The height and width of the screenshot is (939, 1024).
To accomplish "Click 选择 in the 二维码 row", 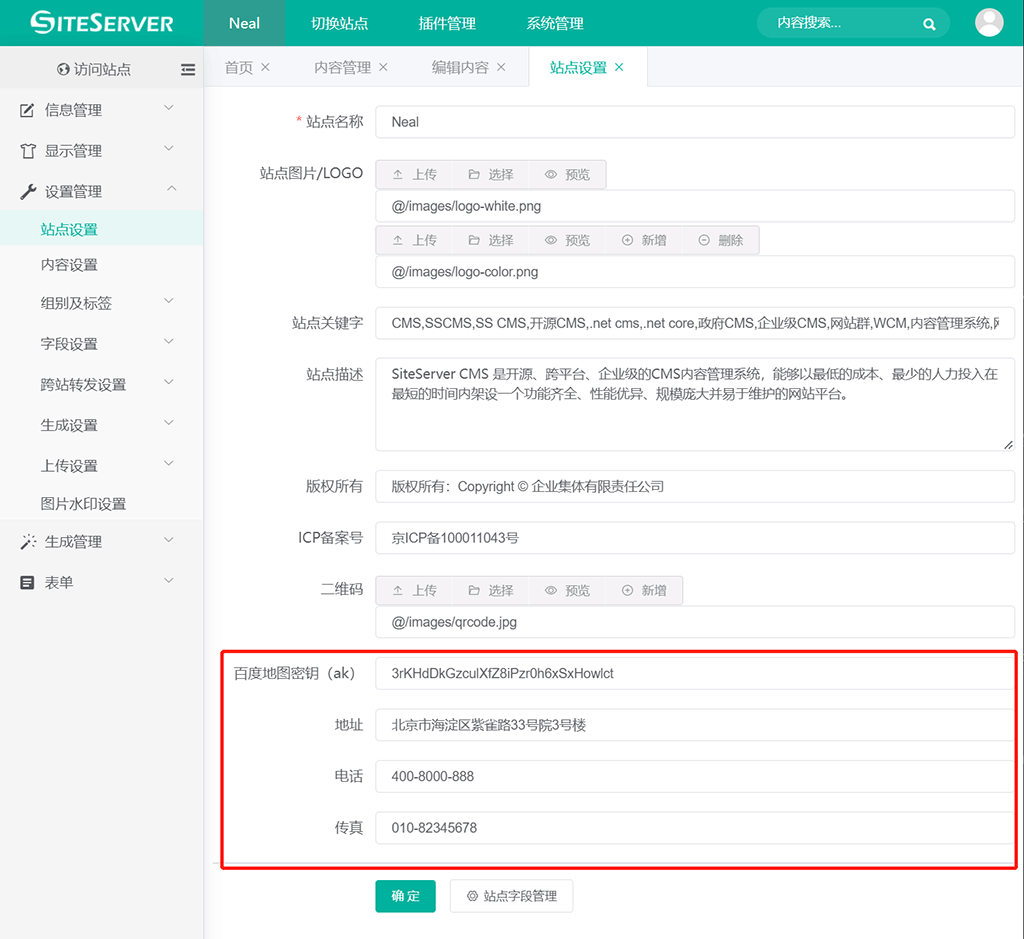I will (490, 590).
